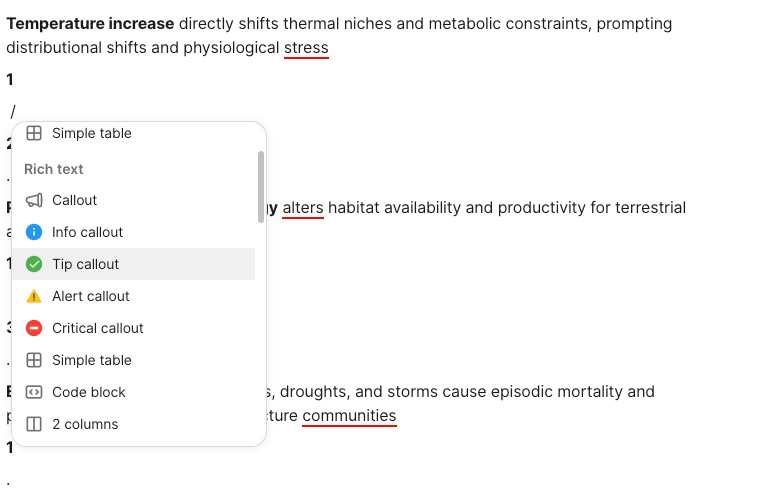Click the underlined word "alters"
The width and height of the screenshot is (767, 491).
[x=303, y=208]
